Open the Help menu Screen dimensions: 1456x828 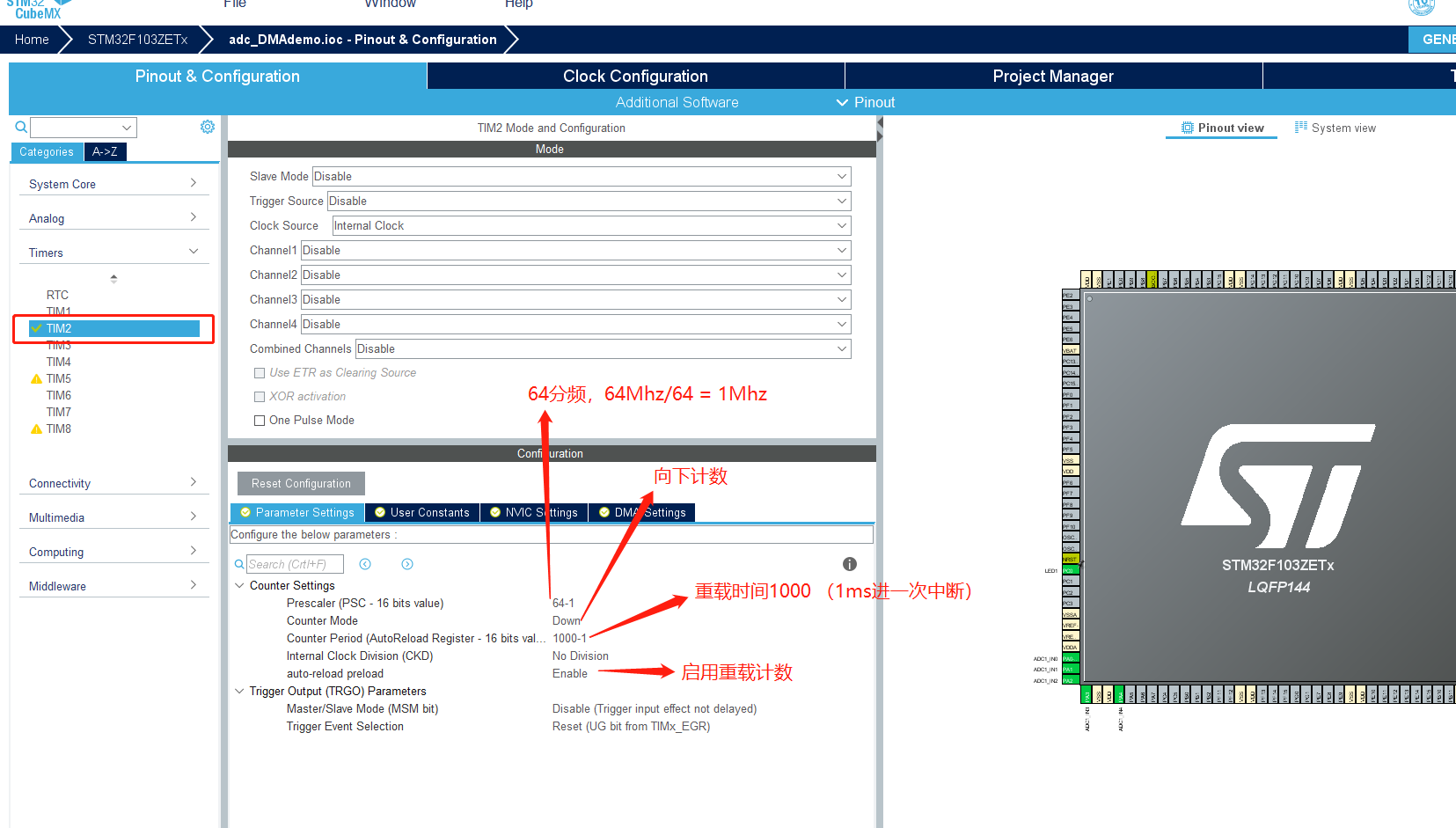(x=518, y=4)
